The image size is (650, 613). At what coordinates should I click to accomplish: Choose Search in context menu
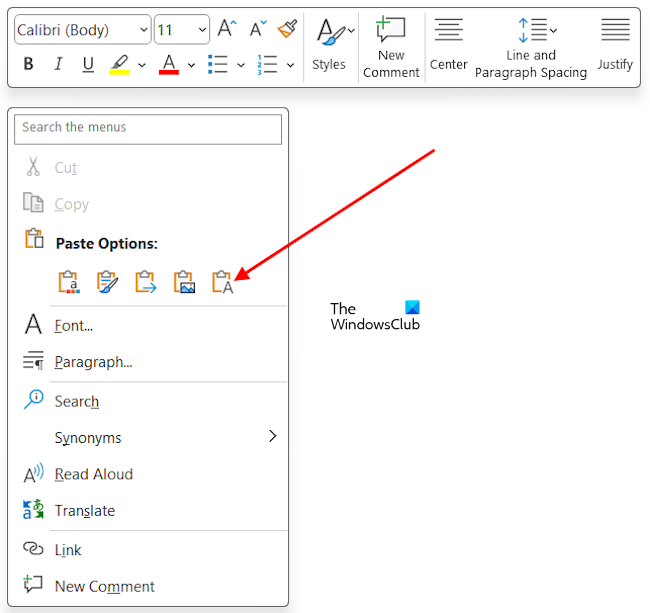click(x=148, y=401)
